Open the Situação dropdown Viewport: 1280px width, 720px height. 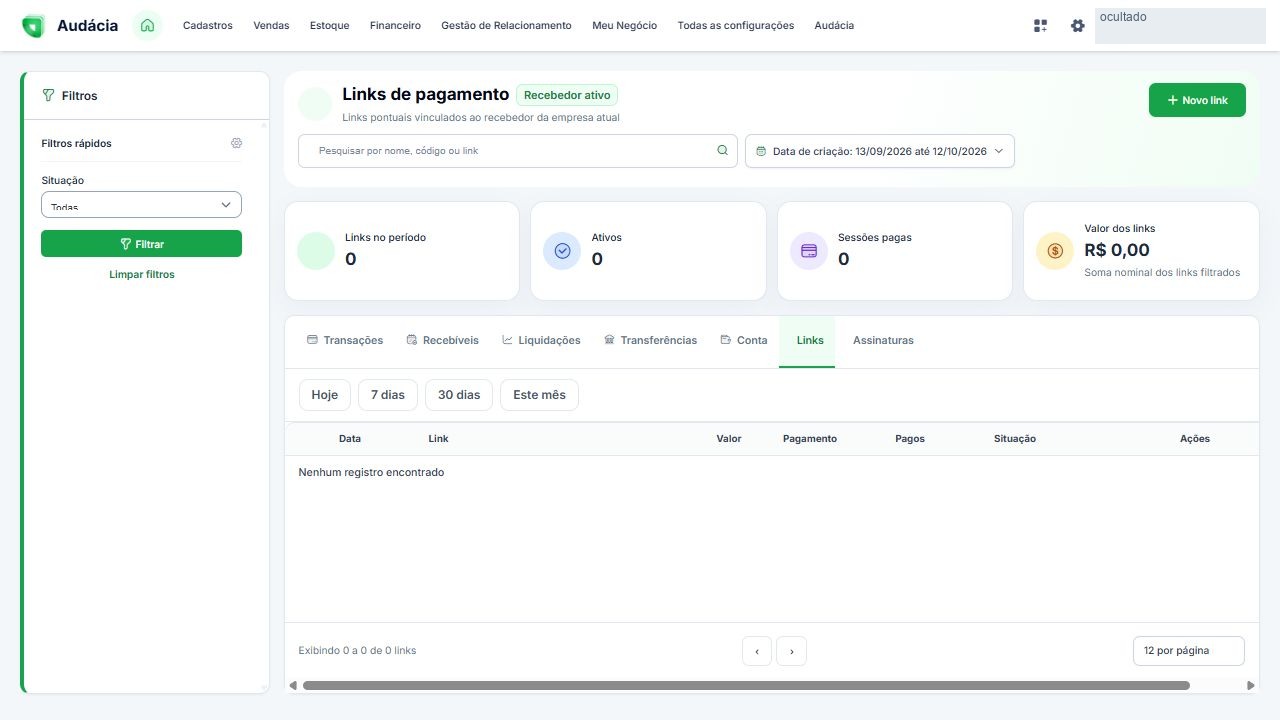(141, 204)
